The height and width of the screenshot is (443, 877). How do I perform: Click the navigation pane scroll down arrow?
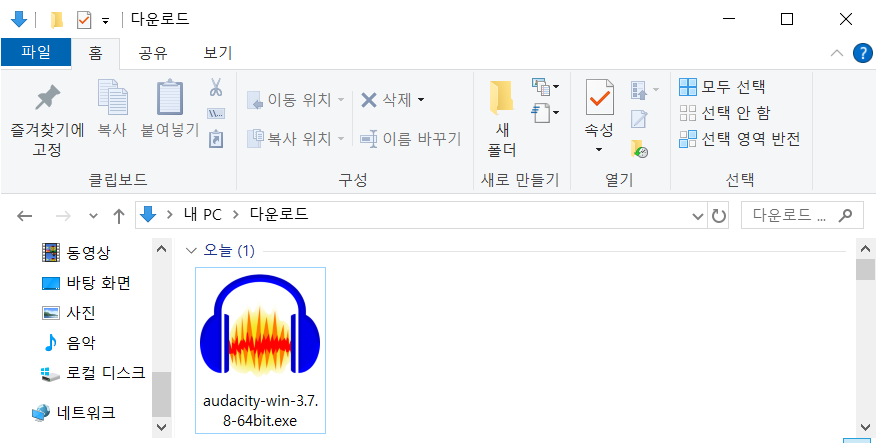coord(161,427)
